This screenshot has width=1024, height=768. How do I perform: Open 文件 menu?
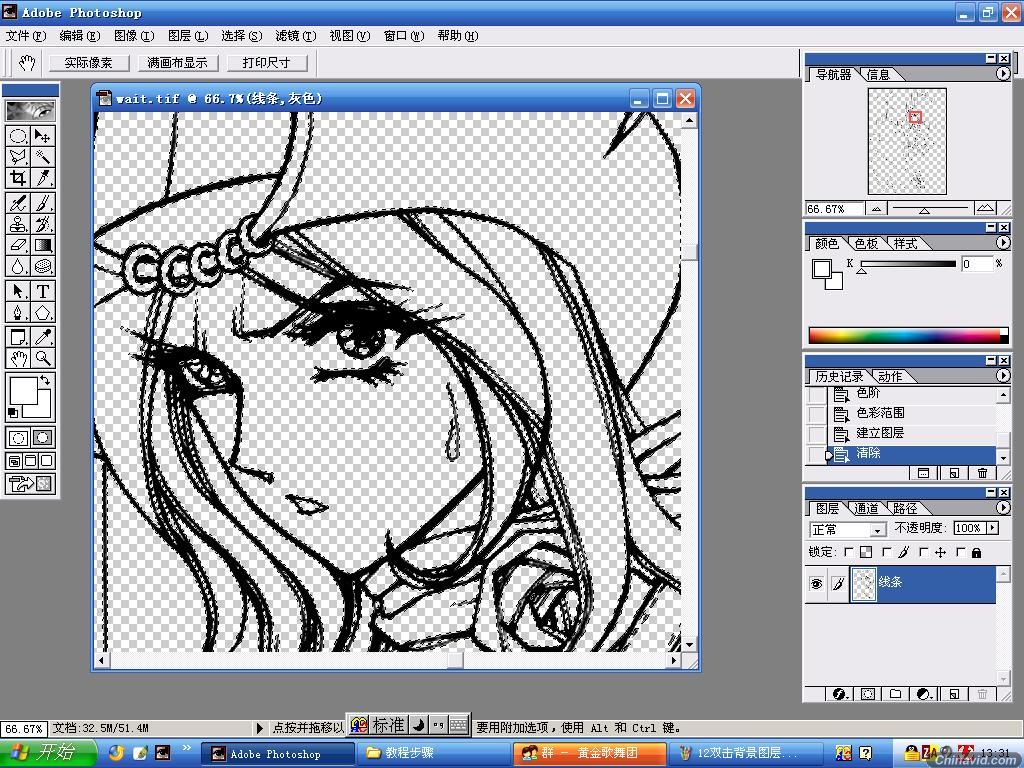[x=25, y=36]
